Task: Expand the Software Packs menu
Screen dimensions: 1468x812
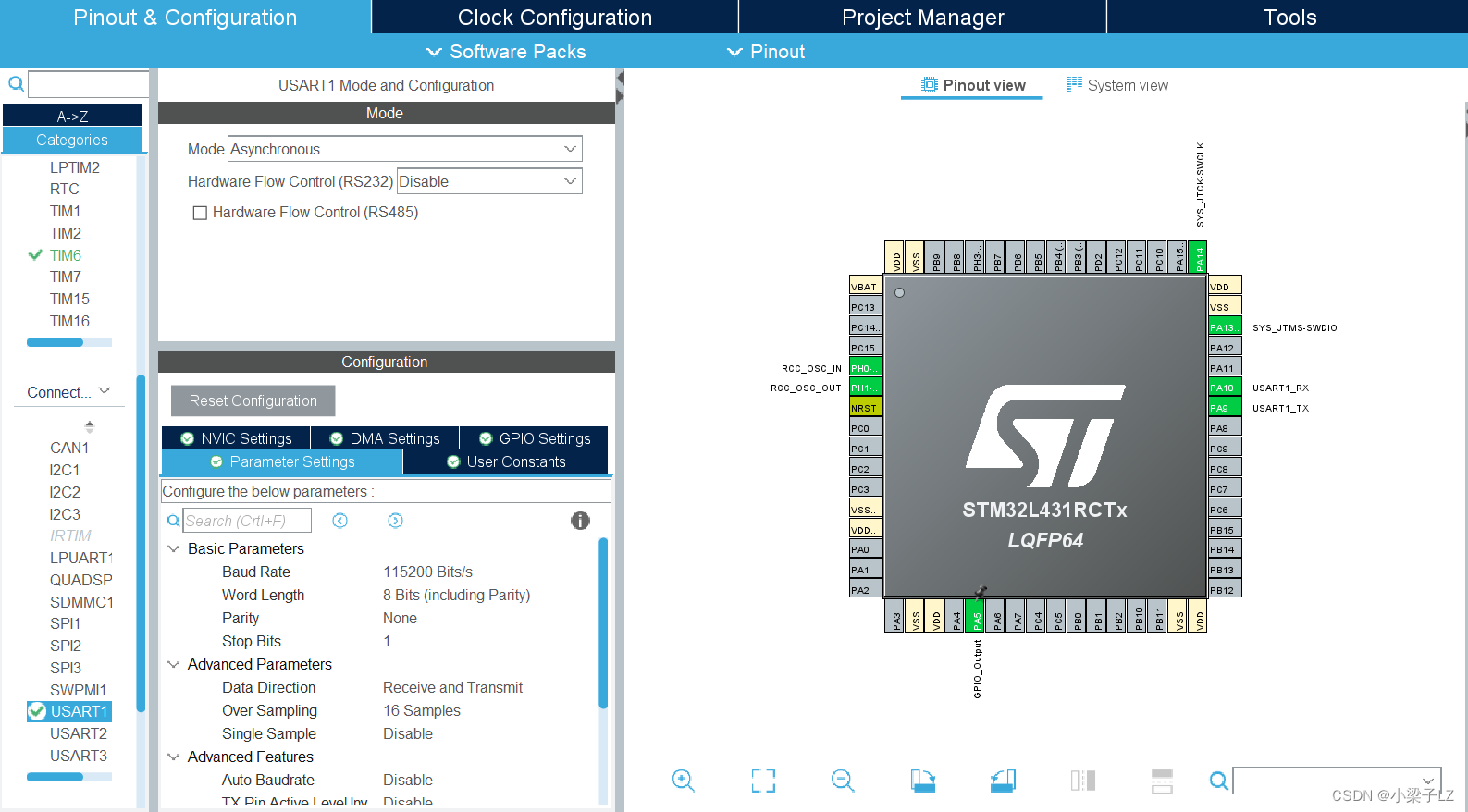Action: point(506,52)
